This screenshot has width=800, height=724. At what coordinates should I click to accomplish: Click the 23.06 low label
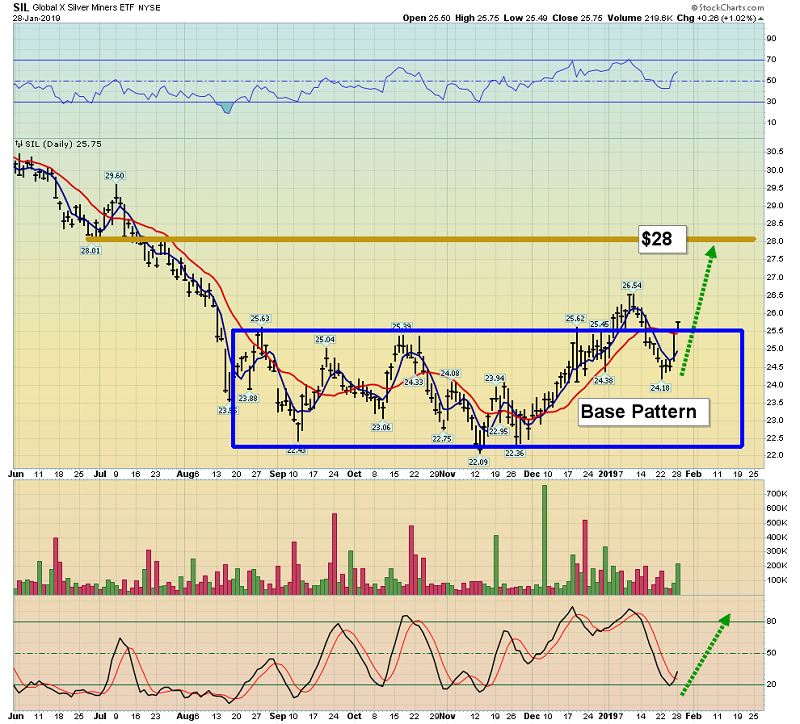(381, 427)
